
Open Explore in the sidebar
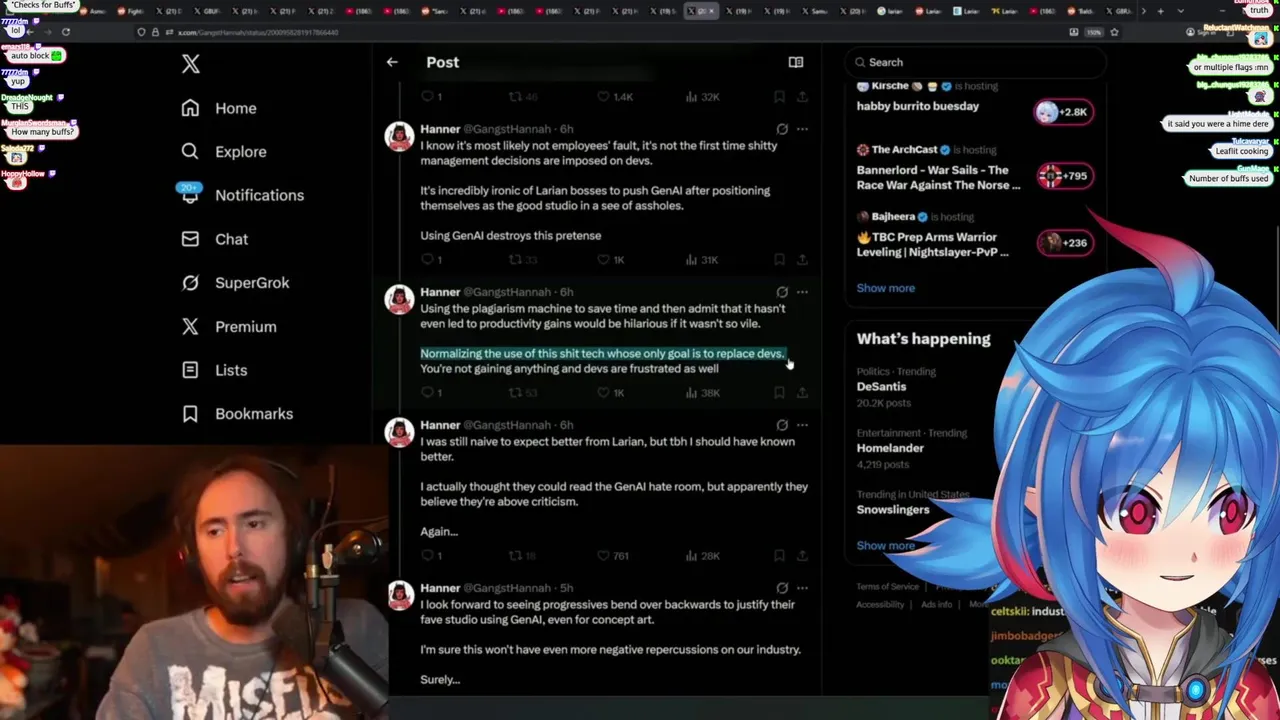(224, 152)
